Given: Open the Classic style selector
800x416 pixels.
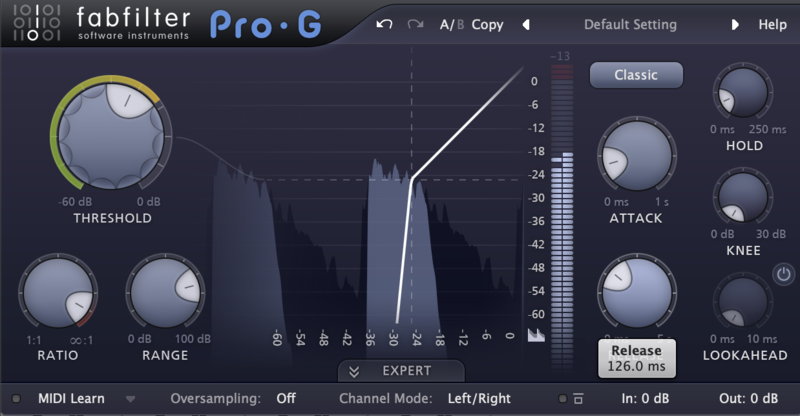Looking at the screenshot, I should pyautogui.click(x=636, y=75).
